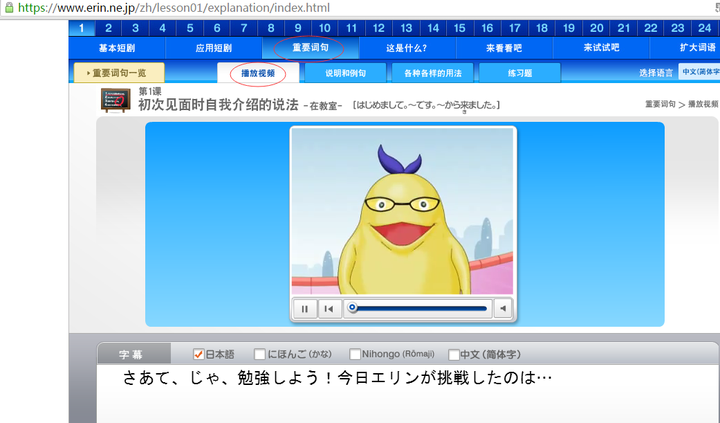Viewport: 720px width, 423px height.
Task: Open the 重要词句一览 list button
Action: pos(119,73)
